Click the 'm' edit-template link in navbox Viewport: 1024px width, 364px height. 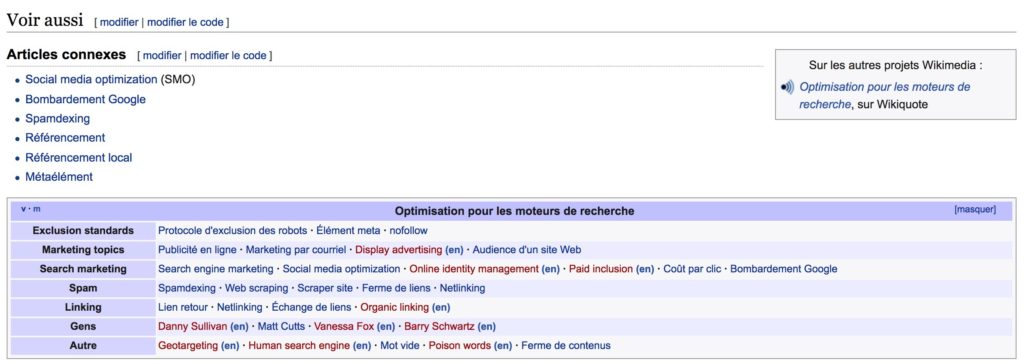tap(37, 209)
